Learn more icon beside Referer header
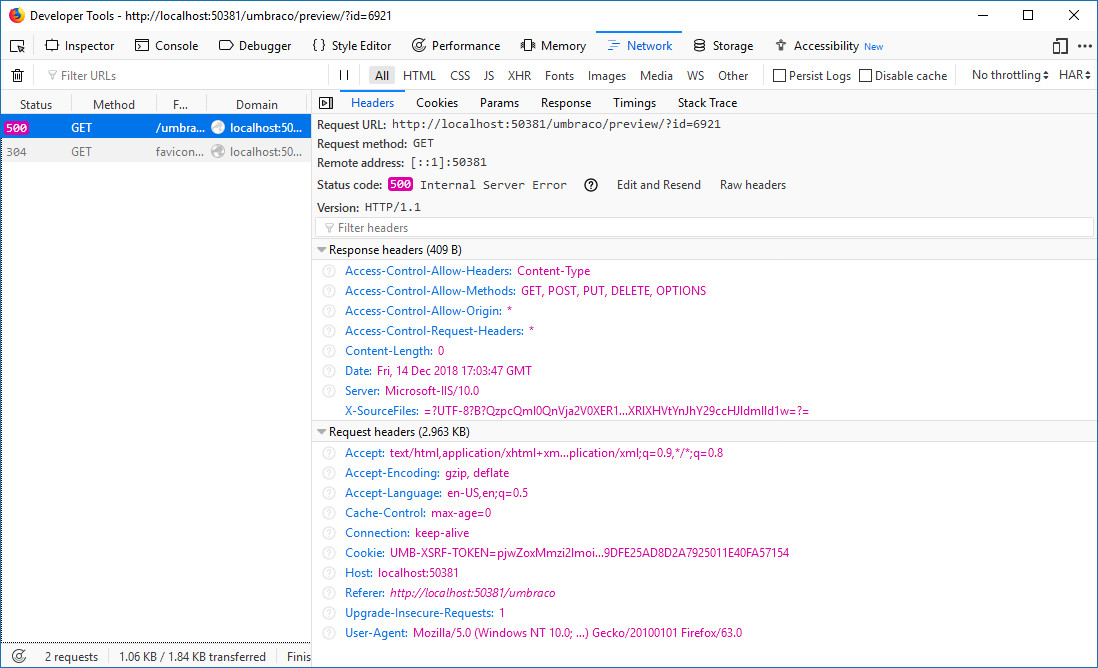This screenshot has width=1098, height=668. coord(328,592)
